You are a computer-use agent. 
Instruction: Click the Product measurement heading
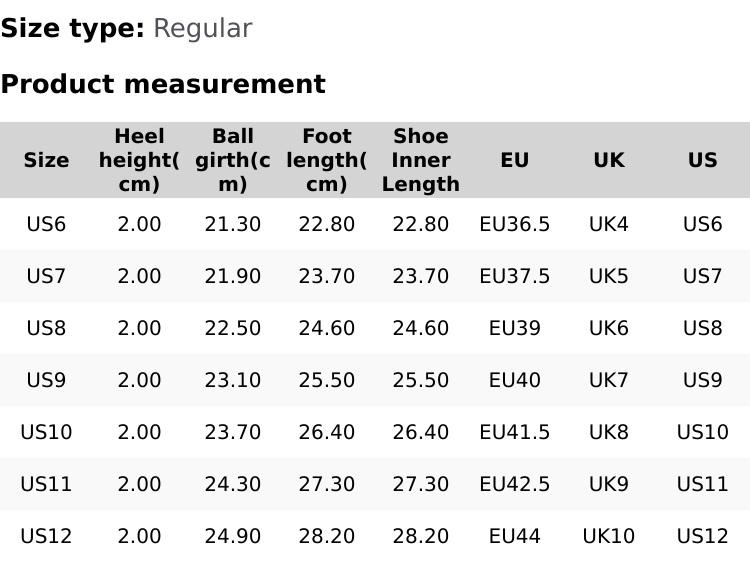tap(163, 84)
